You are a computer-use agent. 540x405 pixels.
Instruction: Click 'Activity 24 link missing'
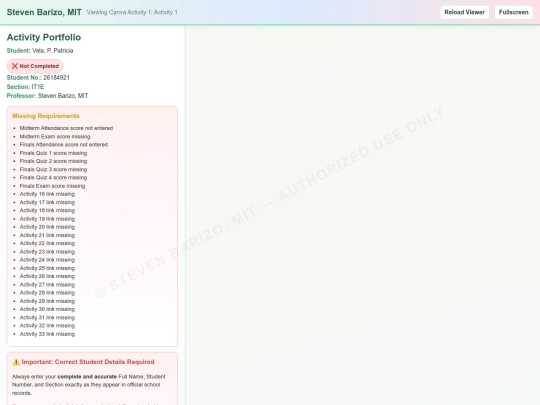(x=47, y=260)
